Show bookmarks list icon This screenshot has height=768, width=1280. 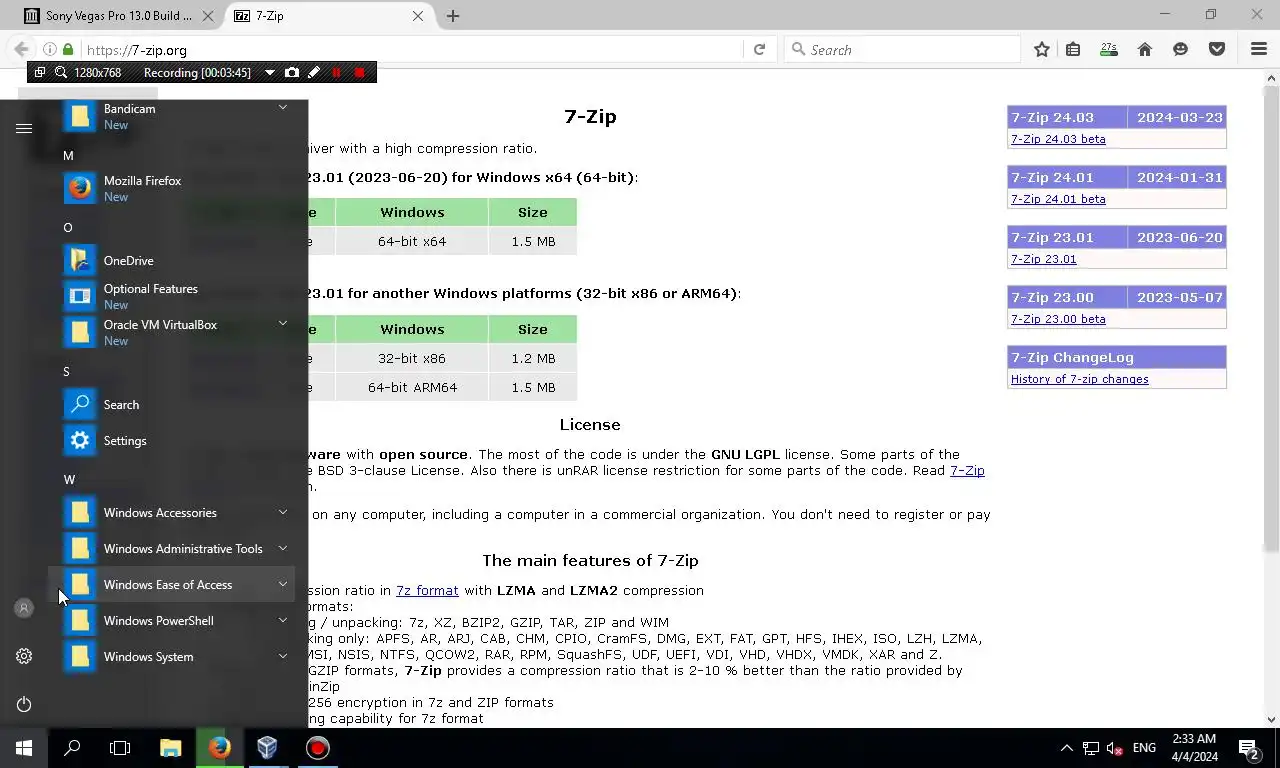click(x=1073, y=49)
